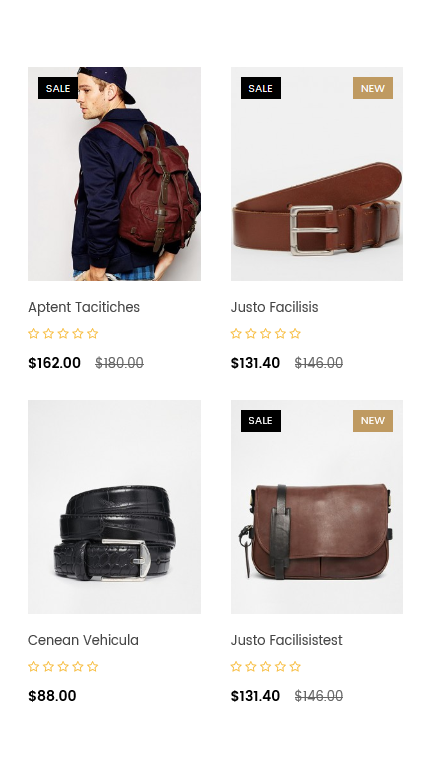Click the crossed-out $180.00 old price
This screenshot has width=426, height=768.
pos(119,363)
